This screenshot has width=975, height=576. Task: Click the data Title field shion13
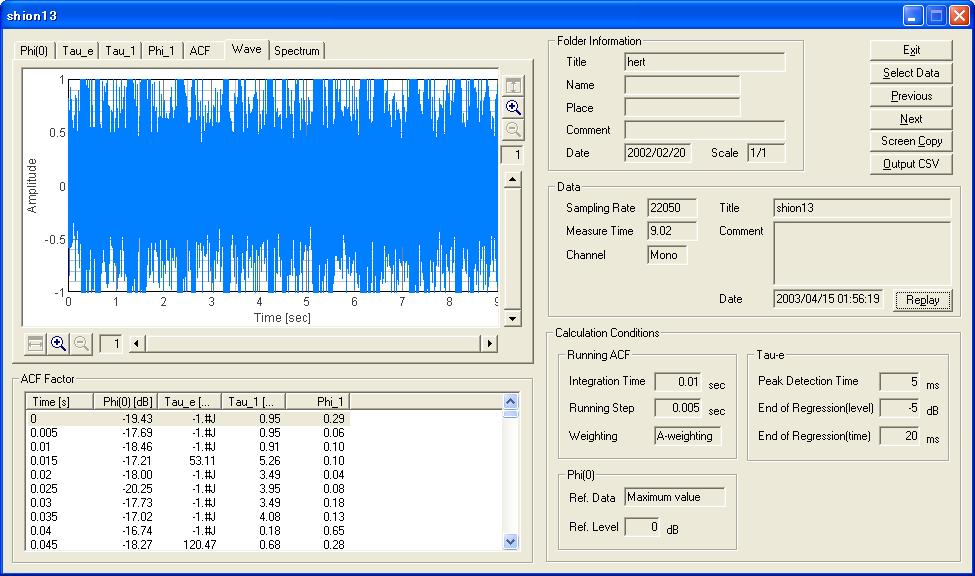click(x=862, y=208)
